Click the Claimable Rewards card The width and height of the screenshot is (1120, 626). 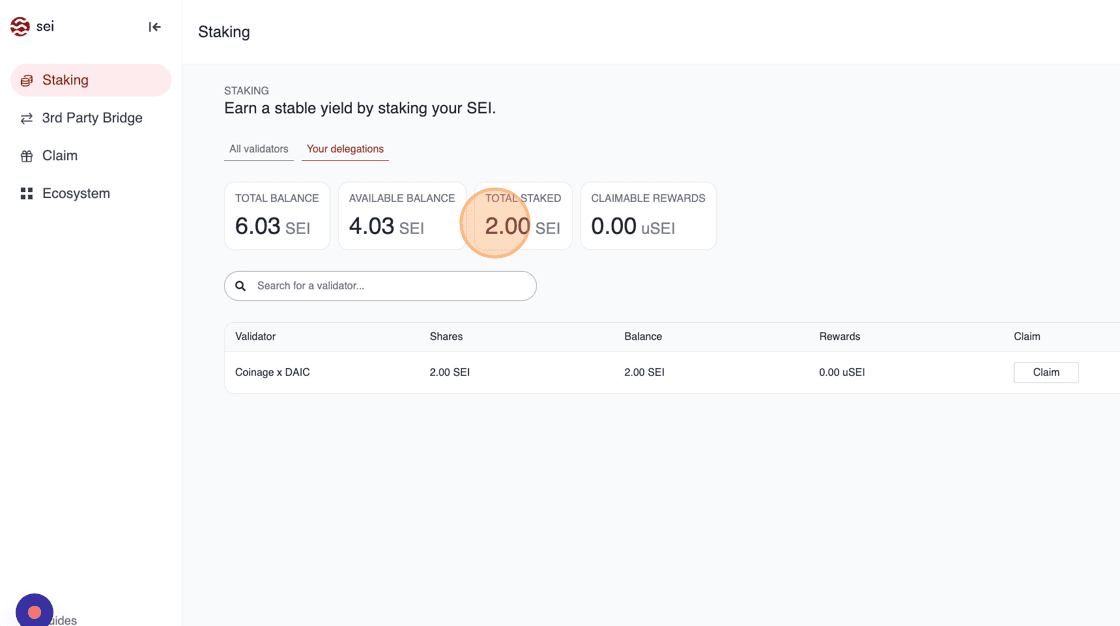[648, 216]
